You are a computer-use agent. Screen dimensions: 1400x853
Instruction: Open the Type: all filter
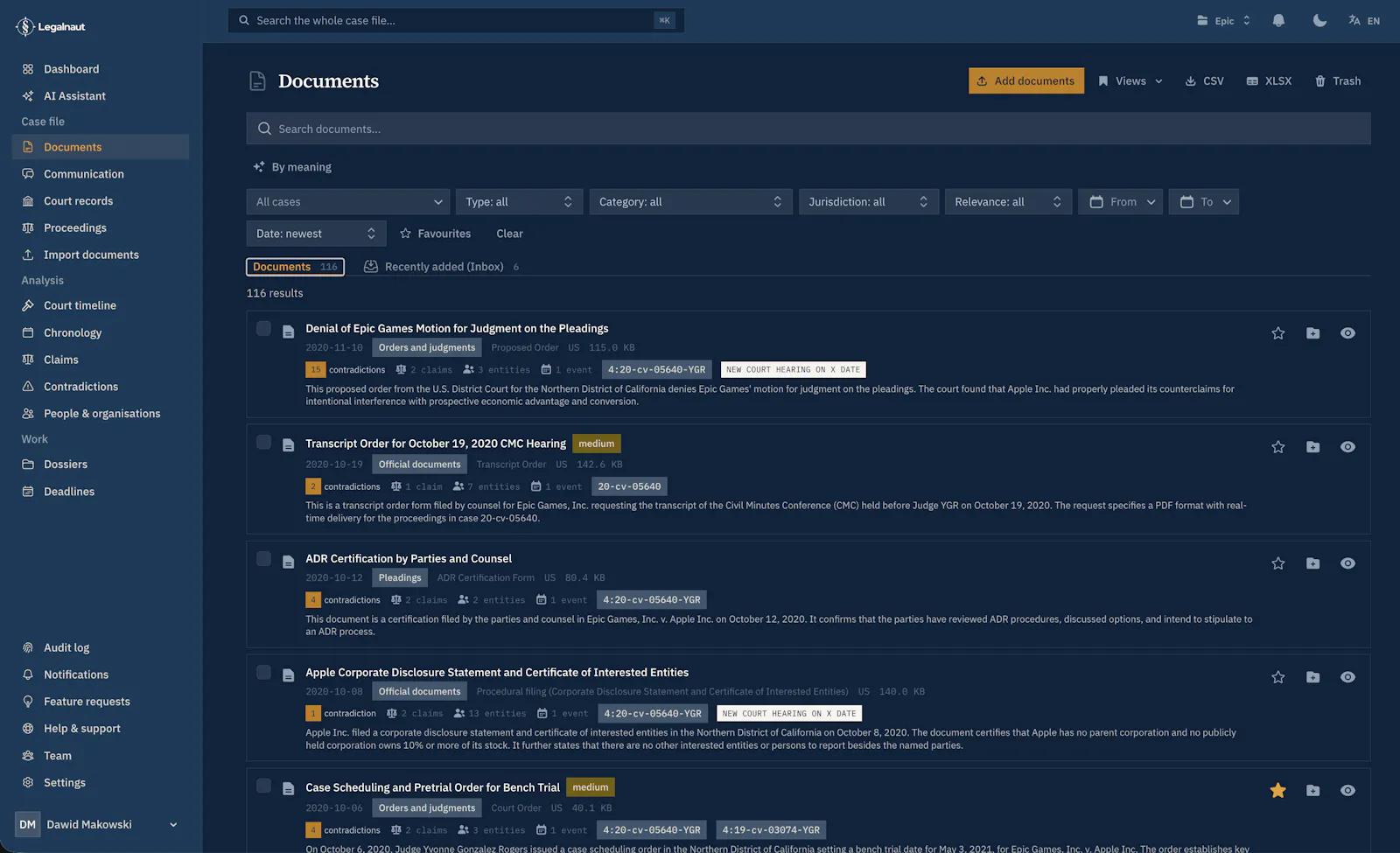point(519,202)
